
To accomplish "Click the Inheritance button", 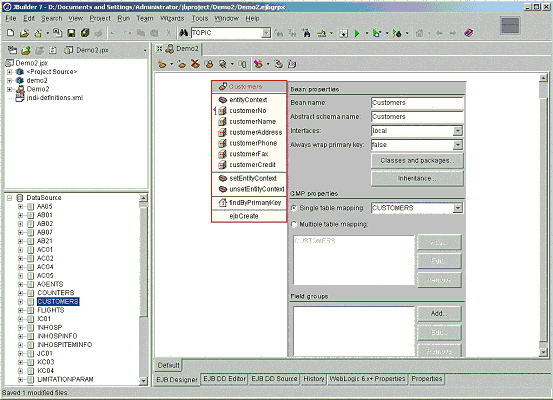I will [x=417, y=178].
